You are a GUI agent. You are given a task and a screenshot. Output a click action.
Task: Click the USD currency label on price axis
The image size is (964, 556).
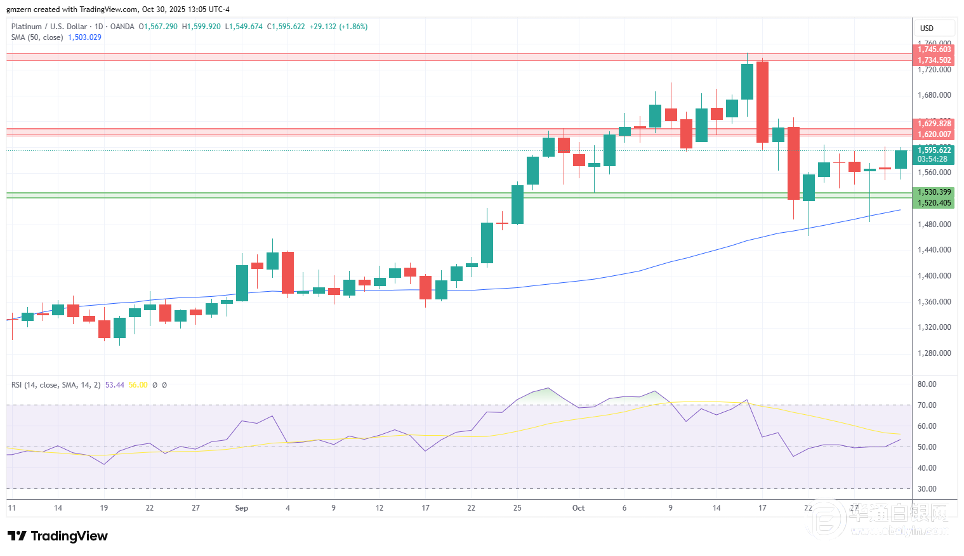click(925, 27)
